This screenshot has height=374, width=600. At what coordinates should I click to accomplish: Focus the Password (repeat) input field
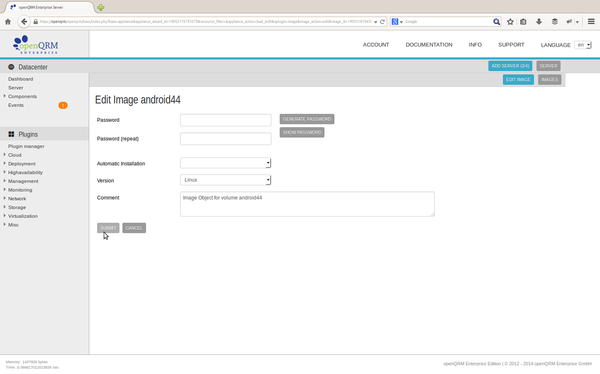225,139
